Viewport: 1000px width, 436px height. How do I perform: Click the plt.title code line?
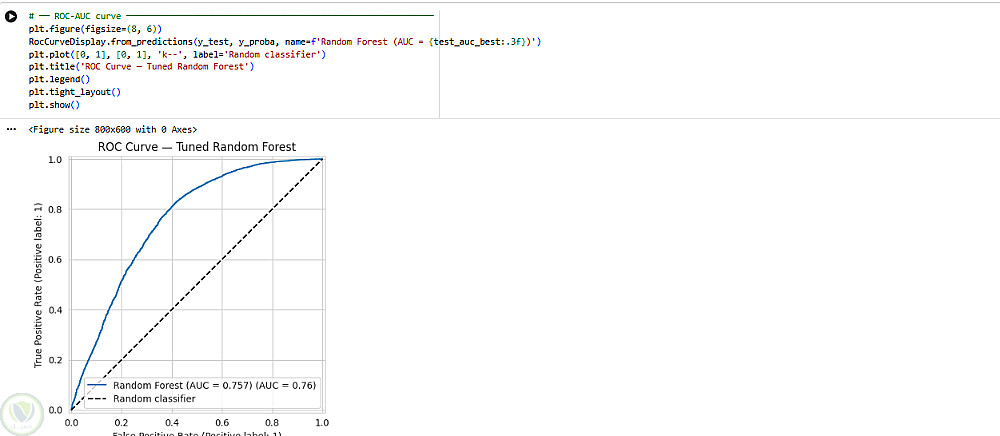click(141, 67)
